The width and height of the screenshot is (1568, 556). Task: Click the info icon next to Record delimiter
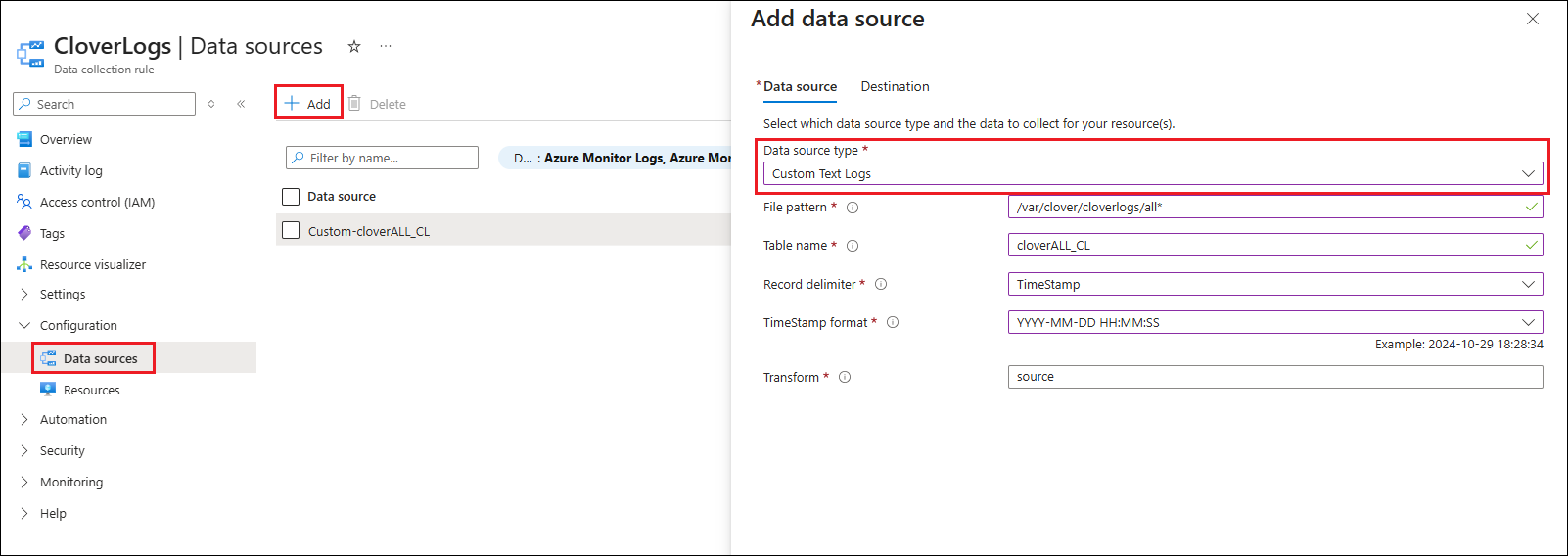pos(881,285)
